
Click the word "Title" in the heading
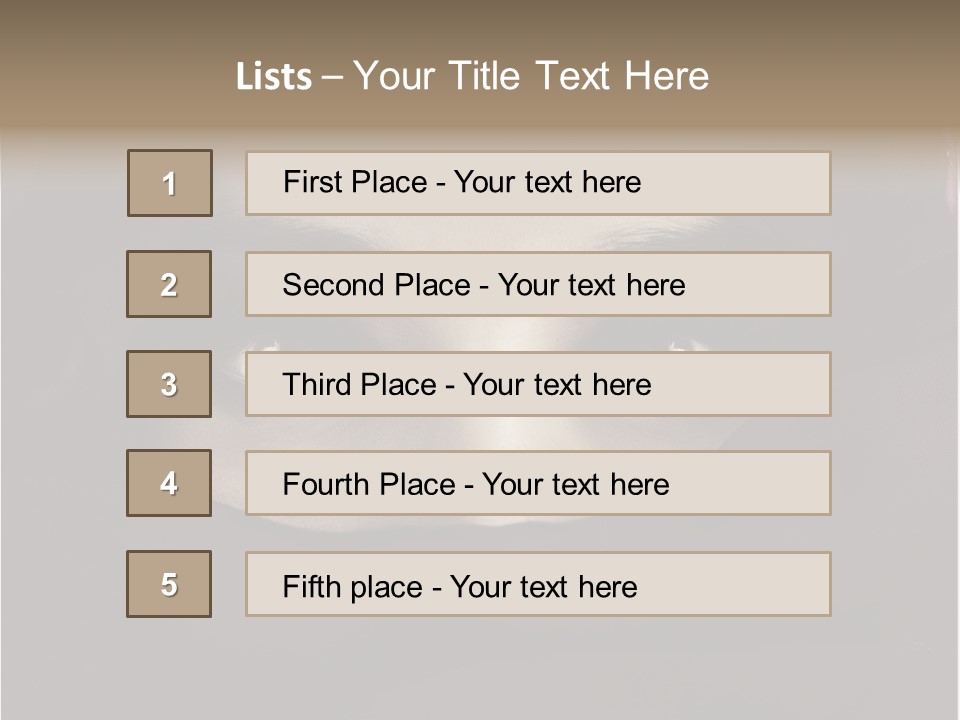(x=488, y=76)
